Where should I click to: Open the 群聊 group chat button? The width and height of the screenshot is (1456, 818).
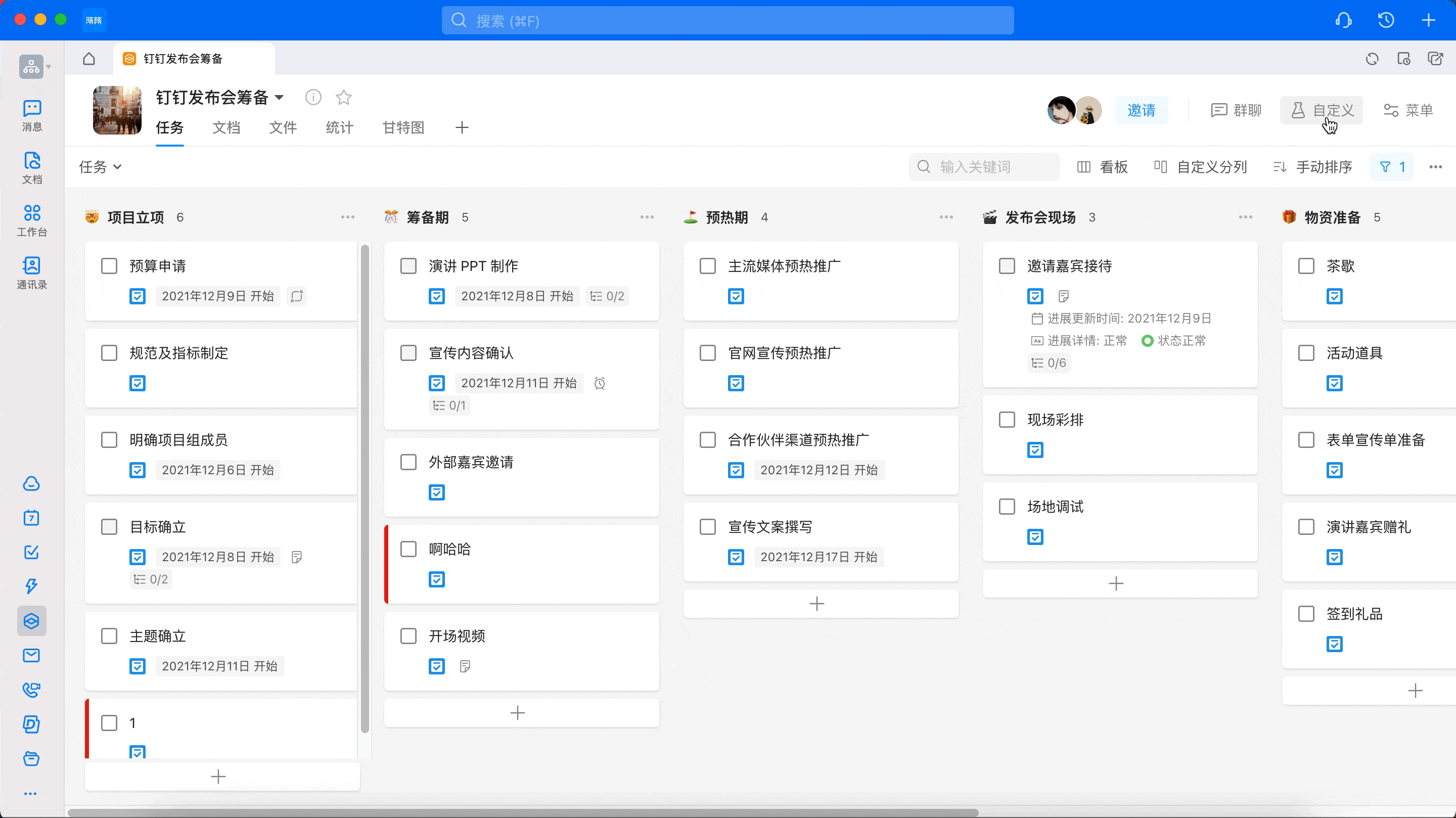(x=1236, y=110)
